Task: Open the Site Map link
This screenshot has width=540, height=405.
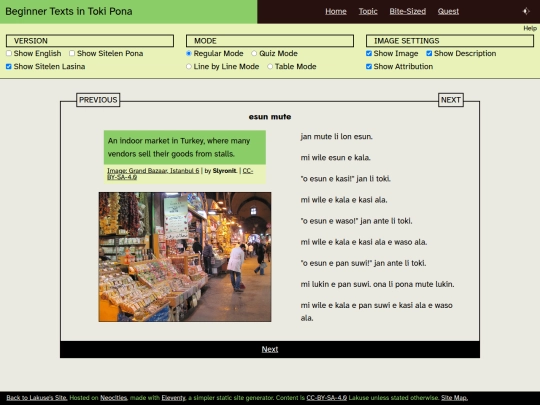Action: tap(454, 398)
